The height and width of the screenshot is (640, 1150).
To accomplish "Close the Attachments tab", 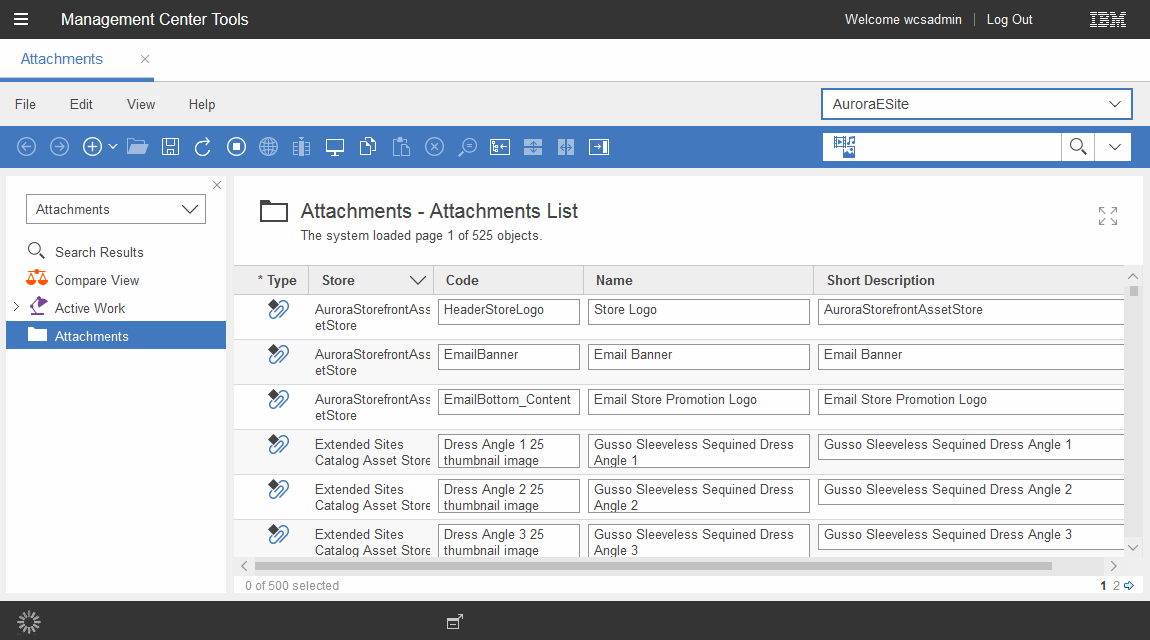I will 144,59.
